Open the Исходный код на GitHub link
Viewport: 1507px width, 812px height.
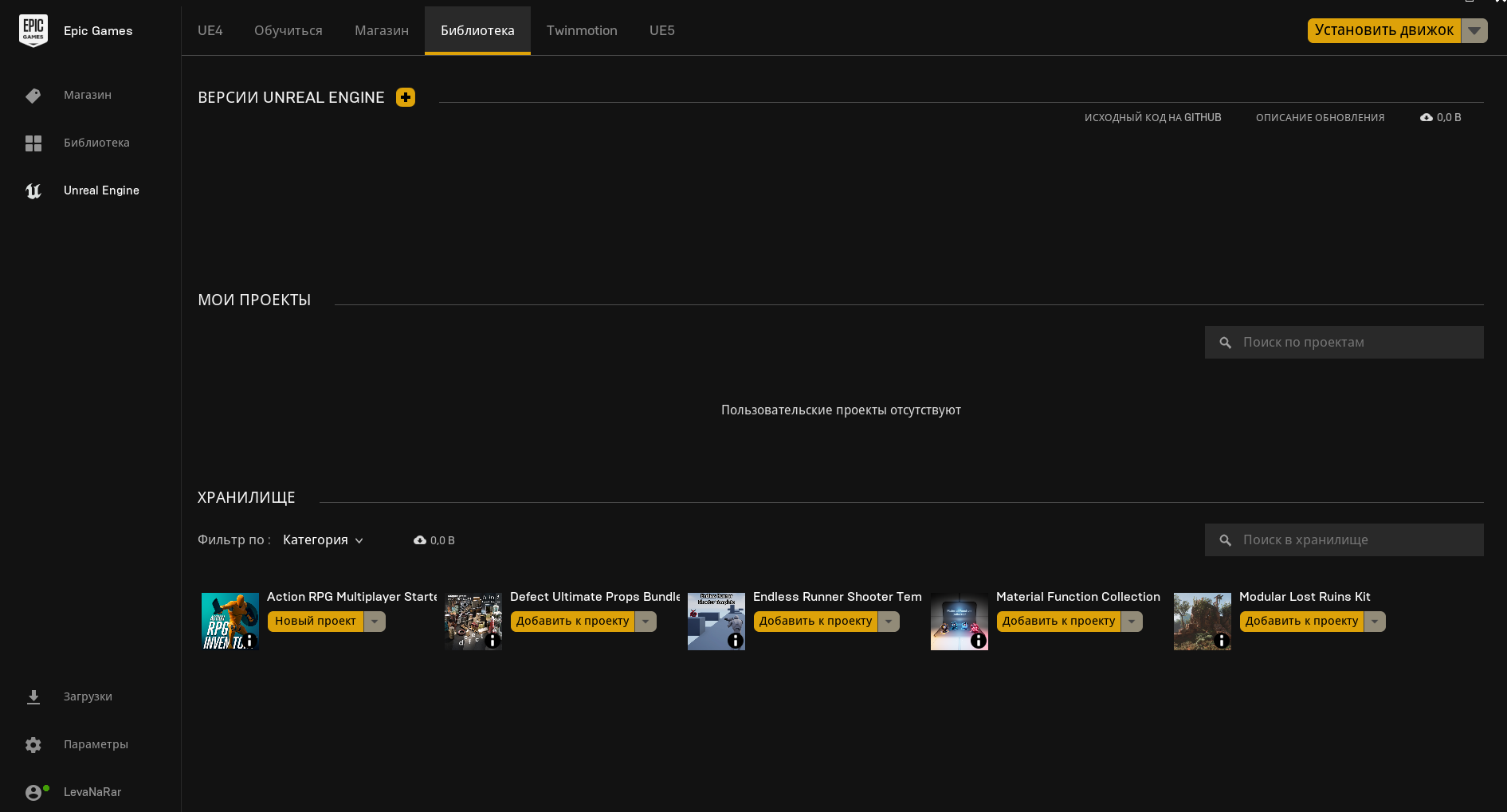[x=1153, y=118]
